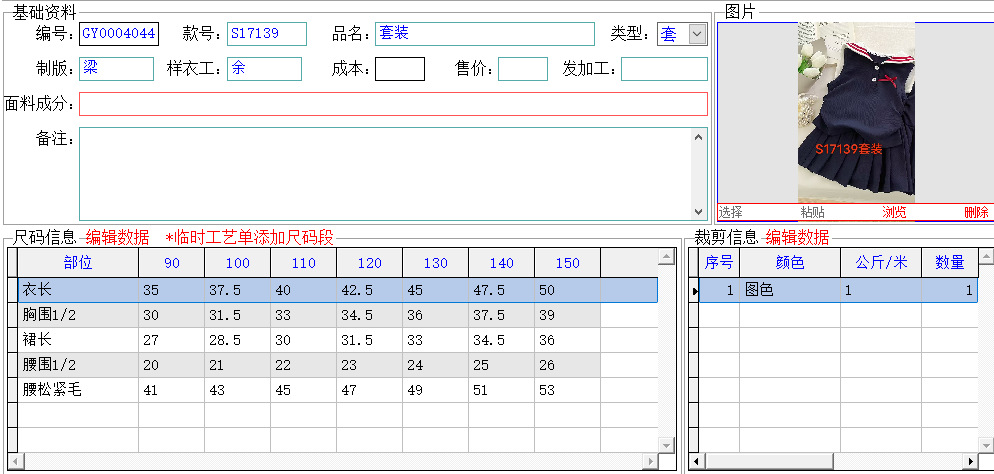Image resolution: width=994 pixels, height=474 pixels.
Task: Click 编辑数据 in the 裁剪信息 header
Action: tap(797, 238)
